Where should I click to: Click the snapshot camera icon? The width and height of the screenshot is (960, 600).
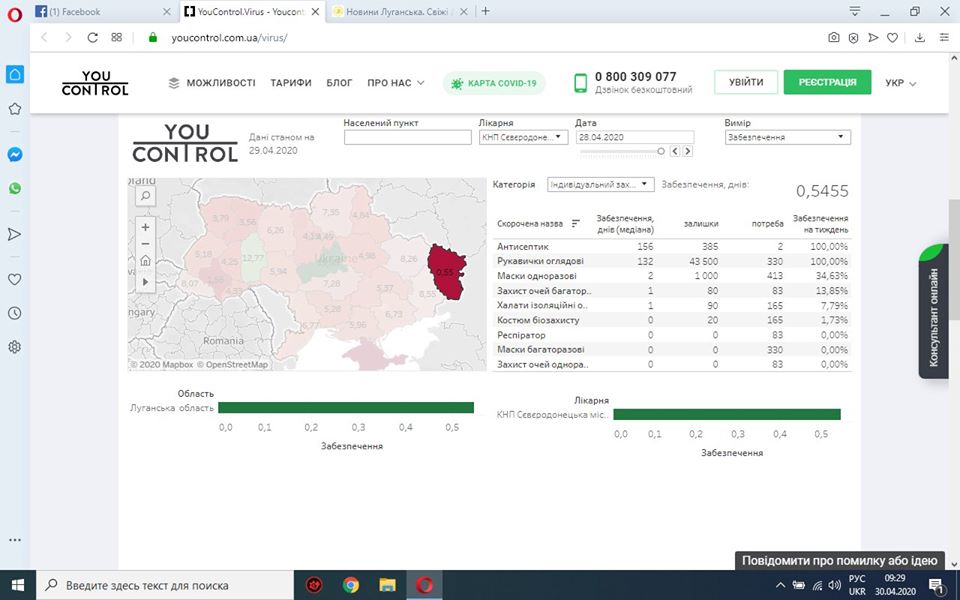click(834, 38)
